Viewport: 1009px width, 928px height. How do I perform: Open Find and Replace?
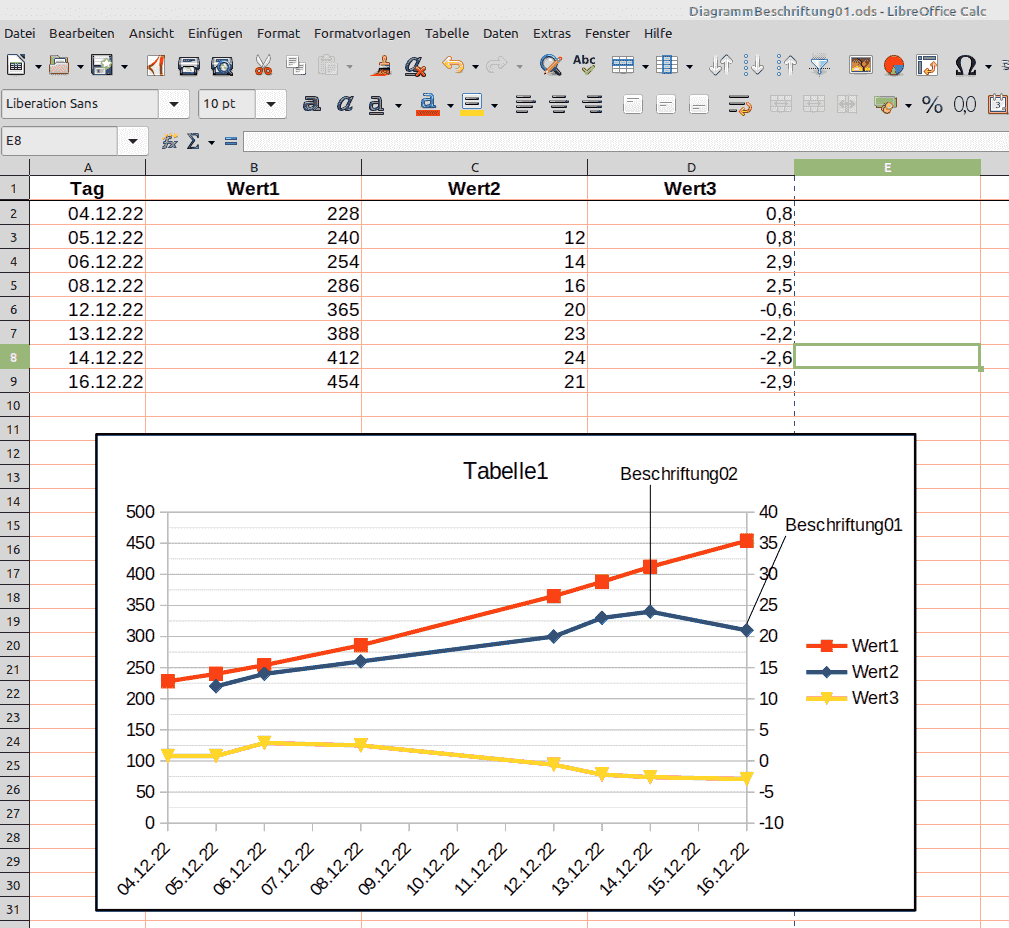click(x=551, y=65)
